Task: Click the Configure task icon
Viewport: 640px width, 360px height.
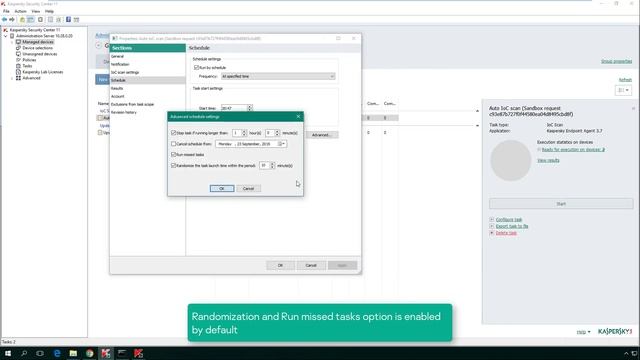Action: pyautogui.click(x=492, y=220)
